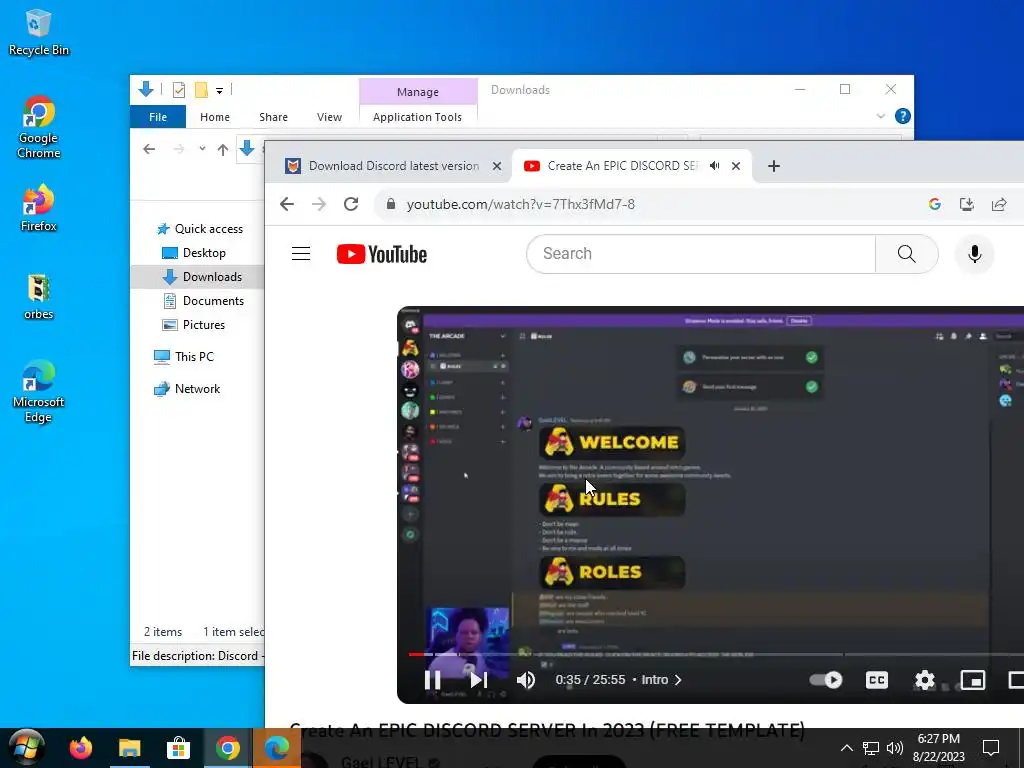This screenshot has height=768, width=1024.
Task: Open a new browser tab
Action: coord(774,166)
